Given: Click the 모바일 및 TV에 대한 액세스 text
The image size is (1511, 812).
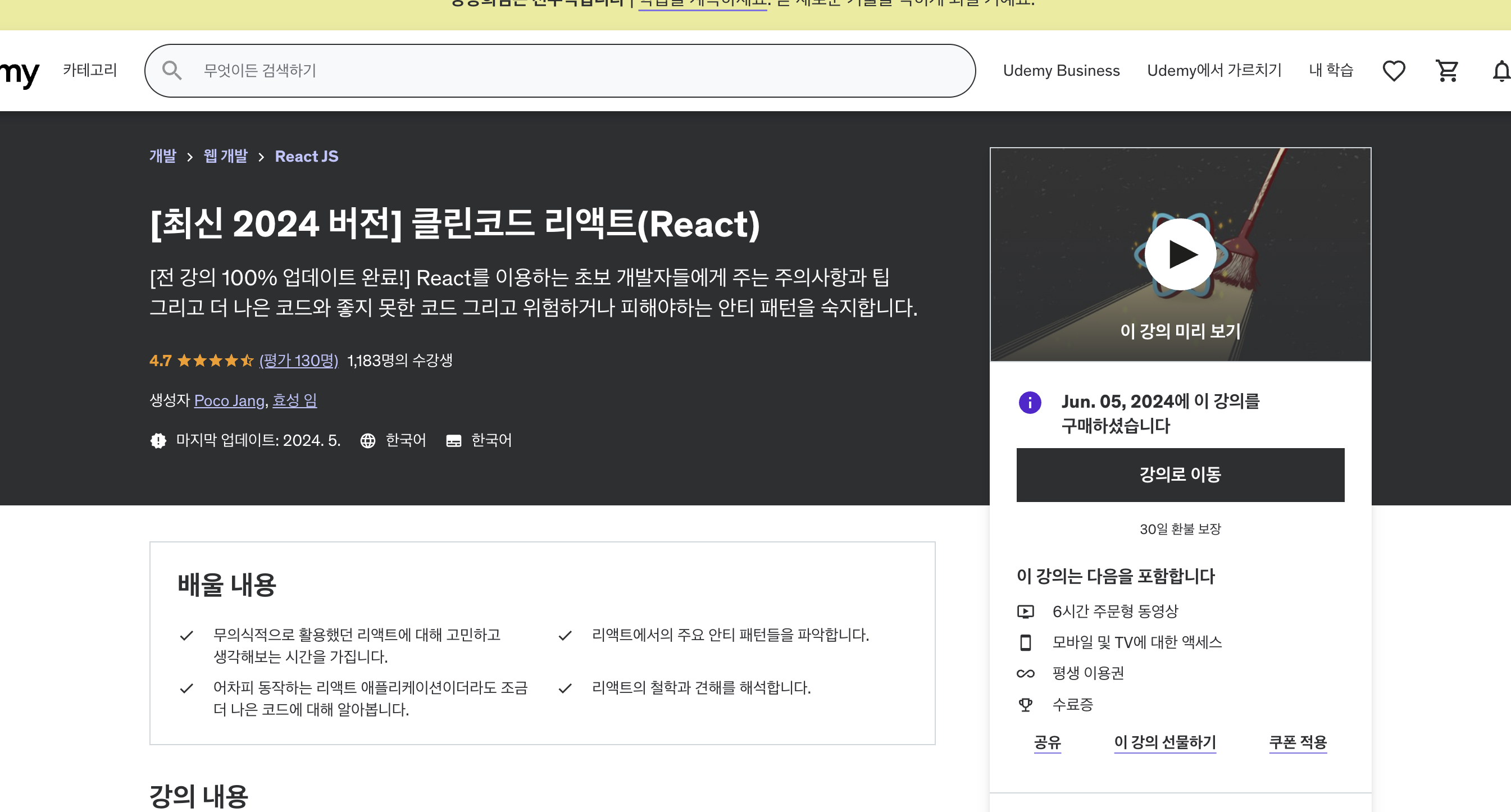Looking at the screenshot, I should (1137, 642).
